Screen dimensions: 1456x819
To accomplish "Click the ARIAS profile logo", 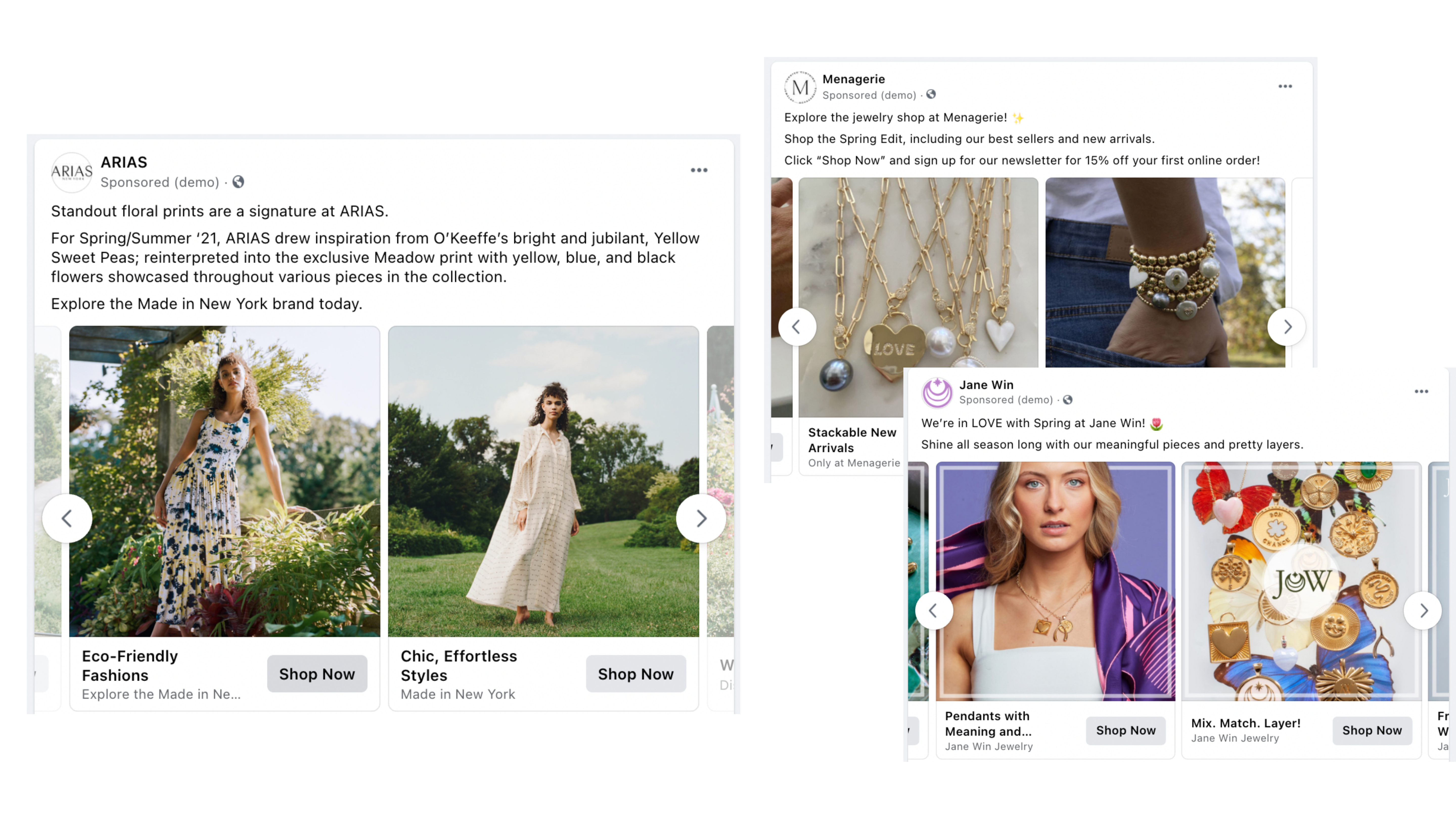I will 72,172.
